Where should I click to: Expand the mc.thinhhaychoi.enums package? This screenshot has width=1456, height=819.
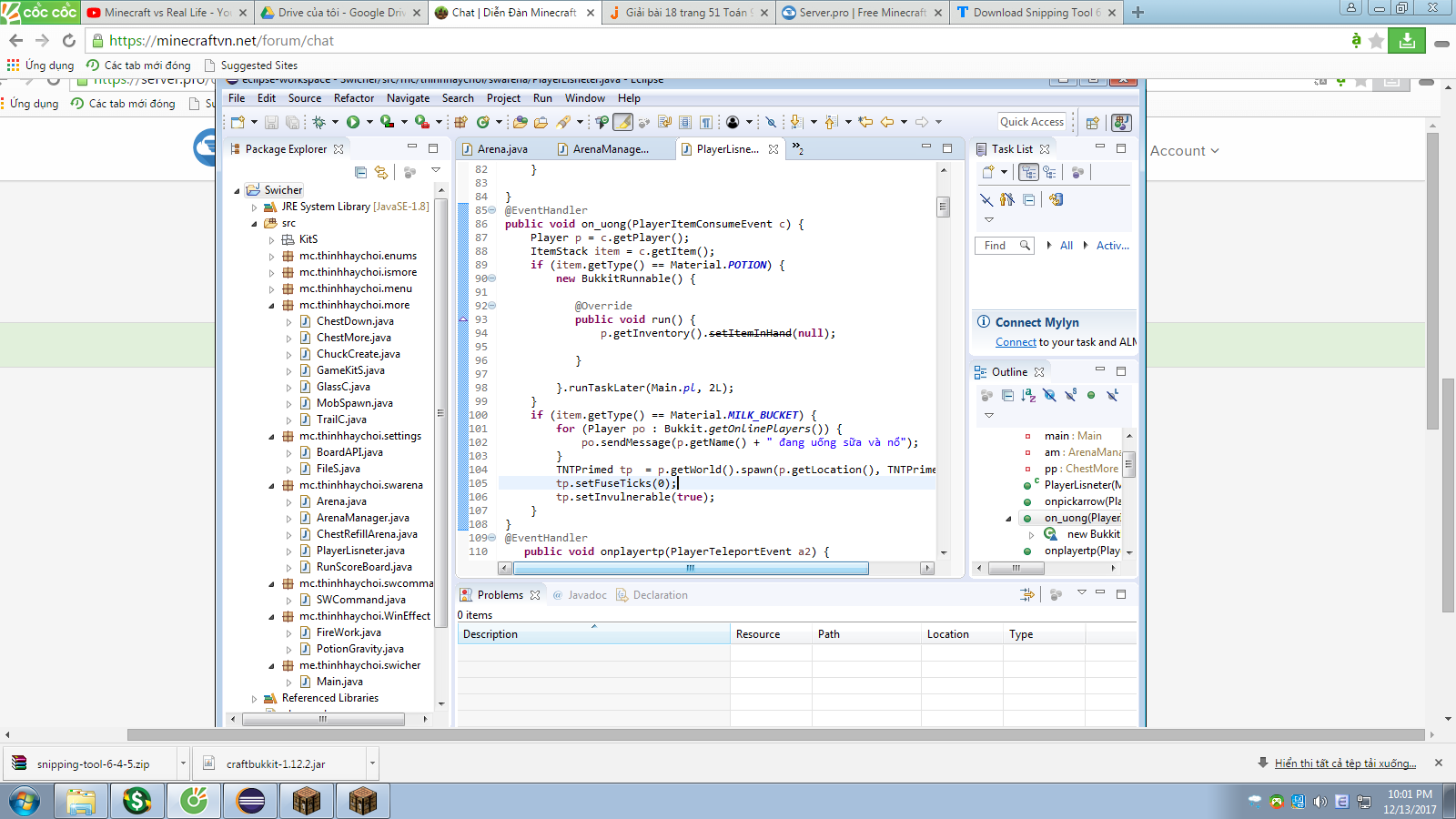tap(271, 257)
